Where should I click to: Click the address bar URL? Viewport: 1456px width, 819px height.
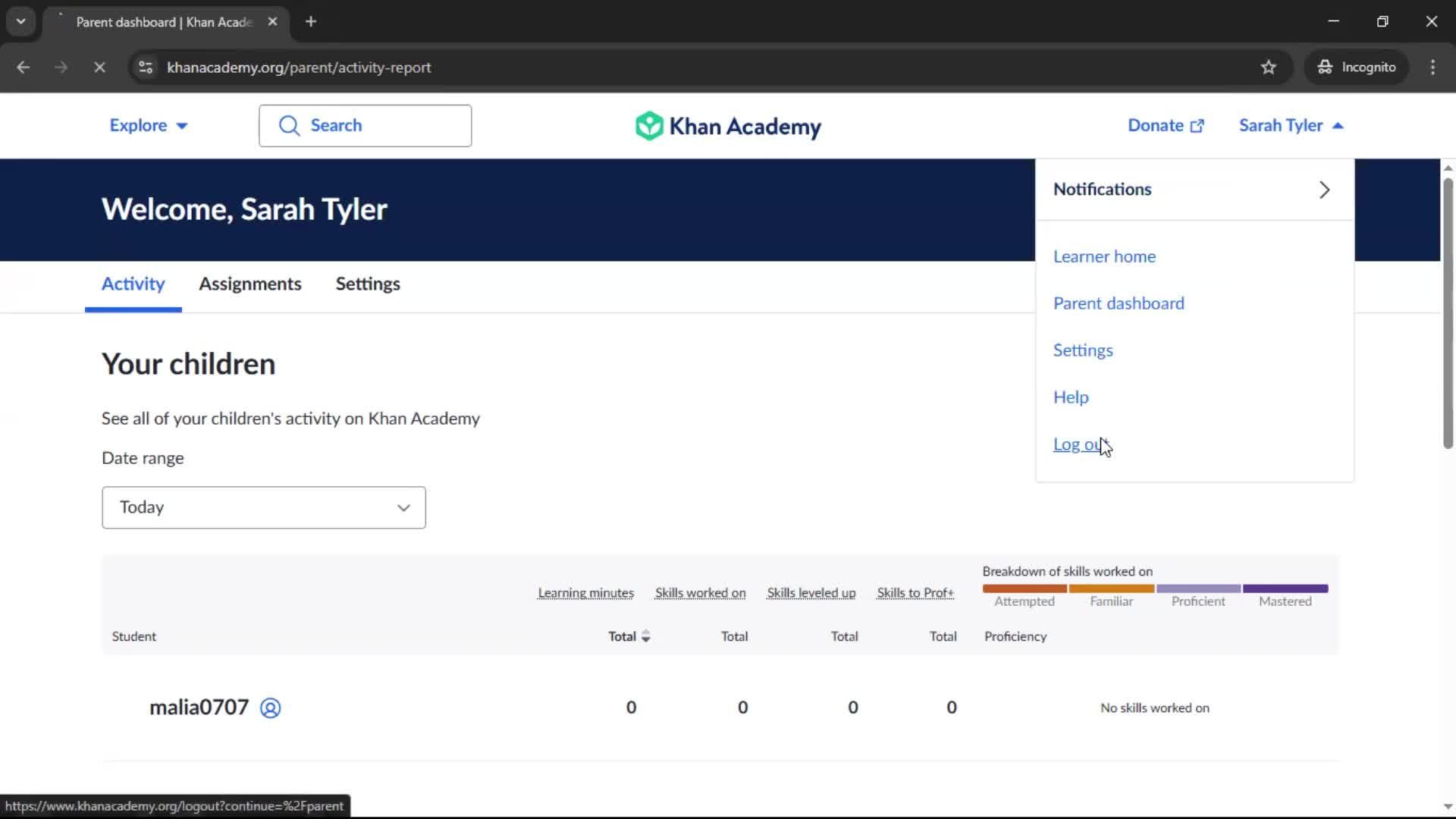[x=299, y=67]
